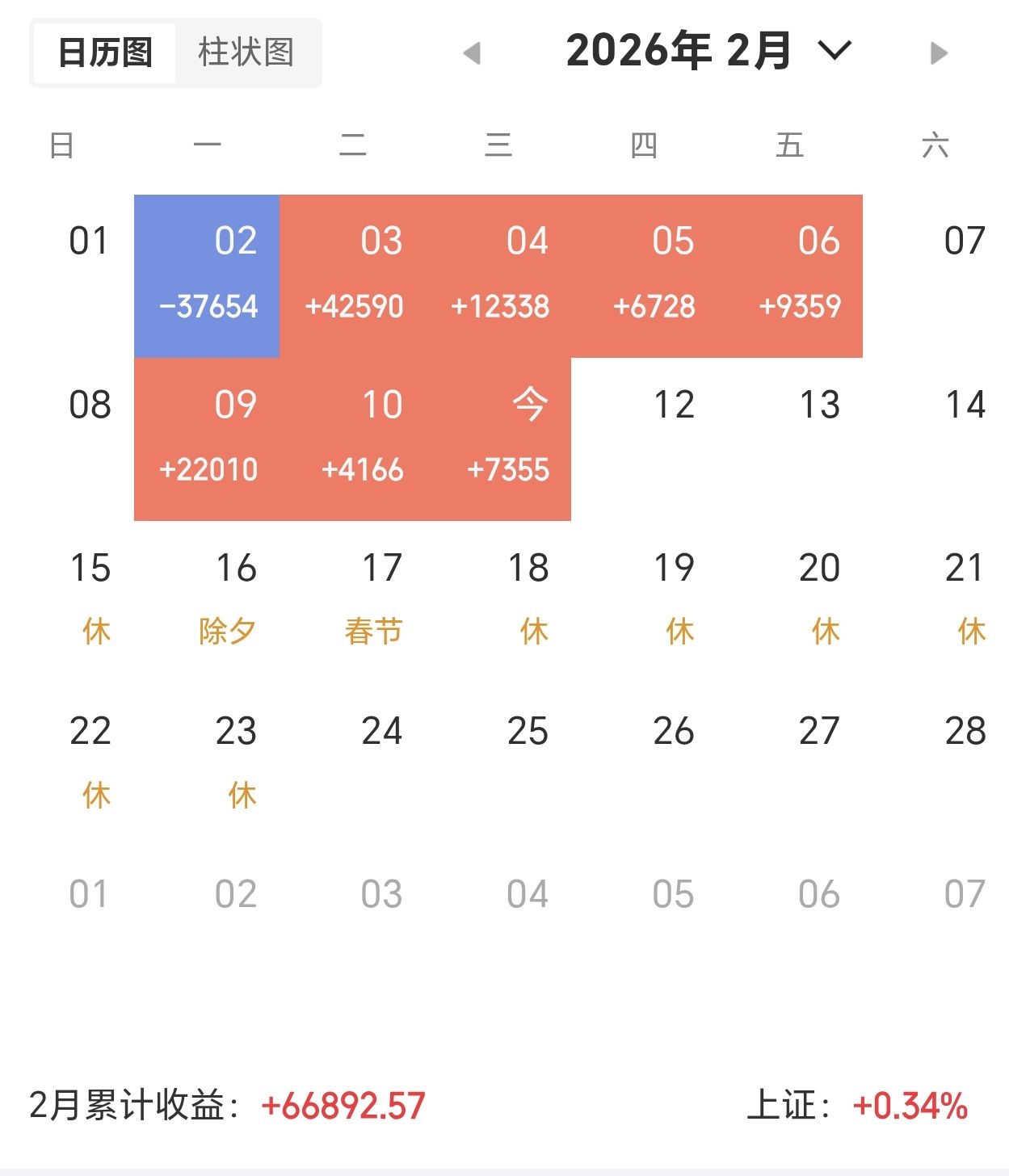Select date 12 in the calendar
The image size is (1009, 1176).
pos(674,405)
